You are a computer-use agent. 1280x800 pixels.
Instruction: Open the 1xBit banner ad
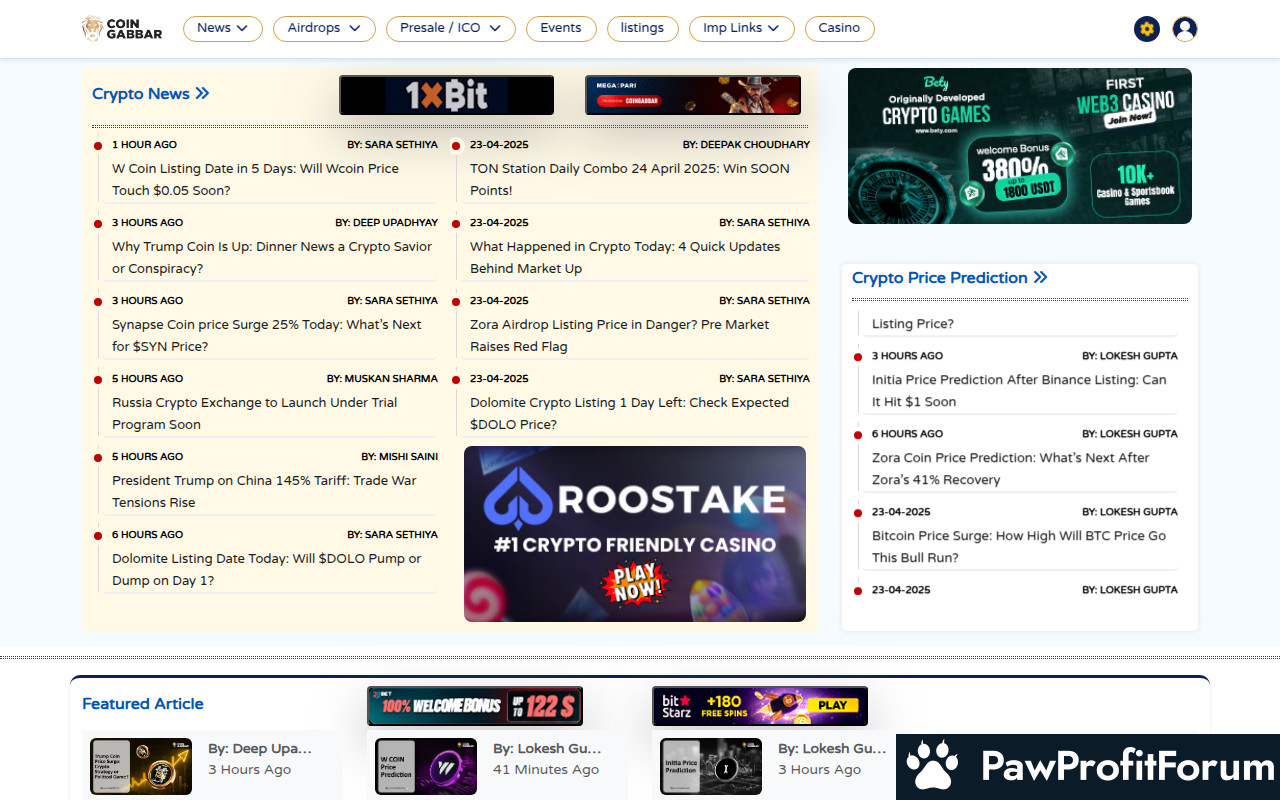tap(446, 95)
